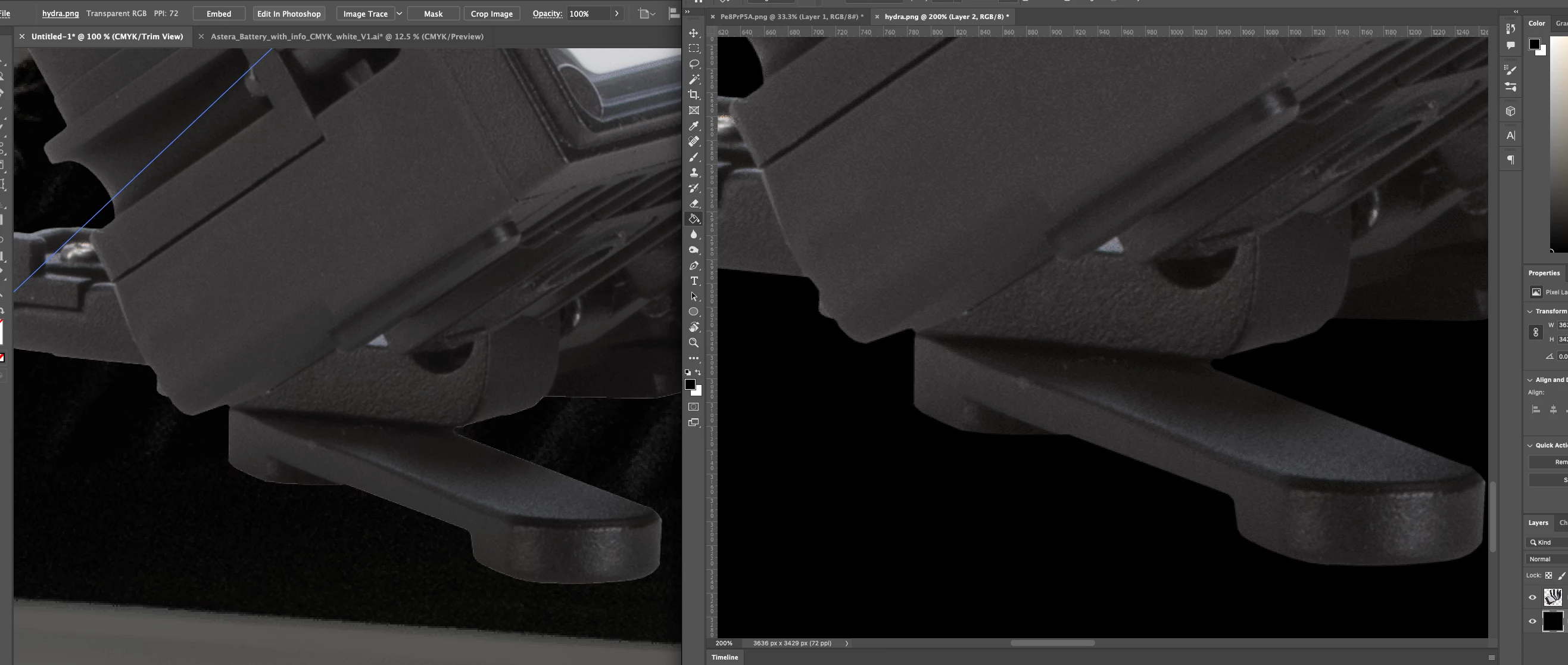Activate the Zoom tool magnifier
The image size is (1568, 665).
(693, 343)
